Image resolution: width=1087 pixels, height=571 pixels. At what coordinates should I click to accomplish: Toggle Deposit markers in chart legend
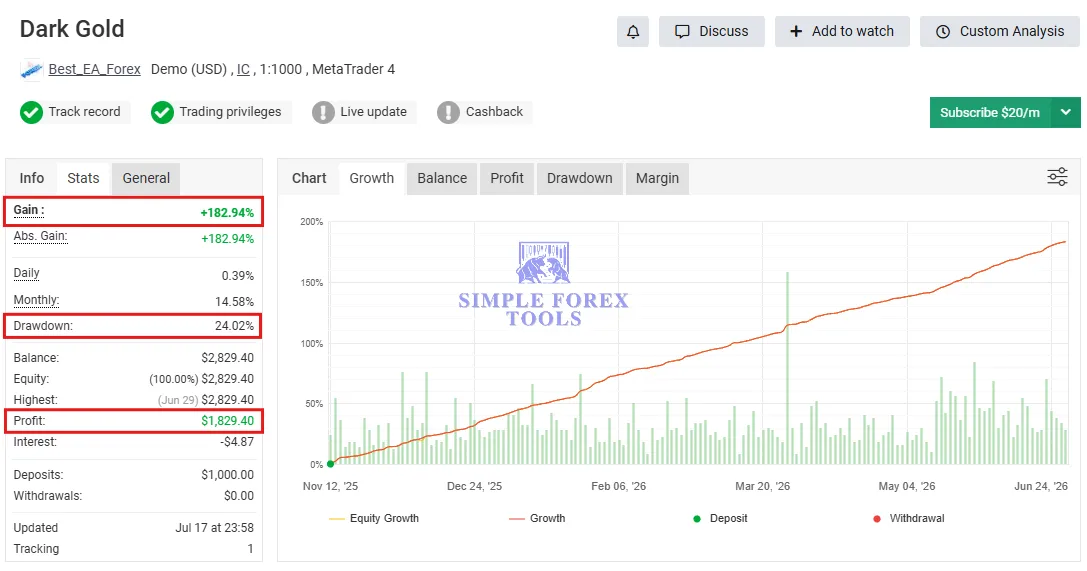coord(720,518)
